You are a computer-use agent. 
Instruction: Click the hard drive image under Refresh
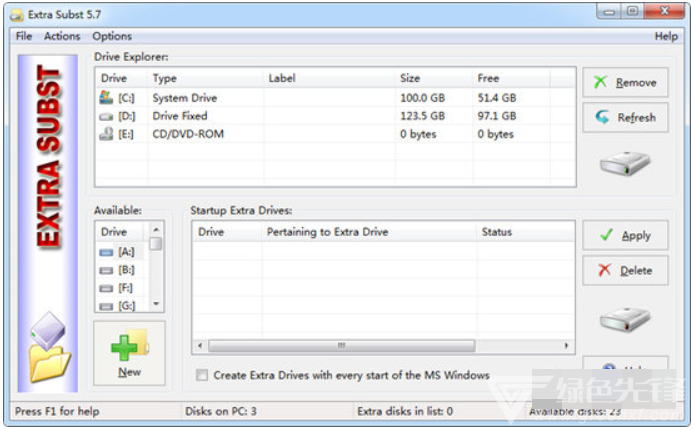coord(625,163)
